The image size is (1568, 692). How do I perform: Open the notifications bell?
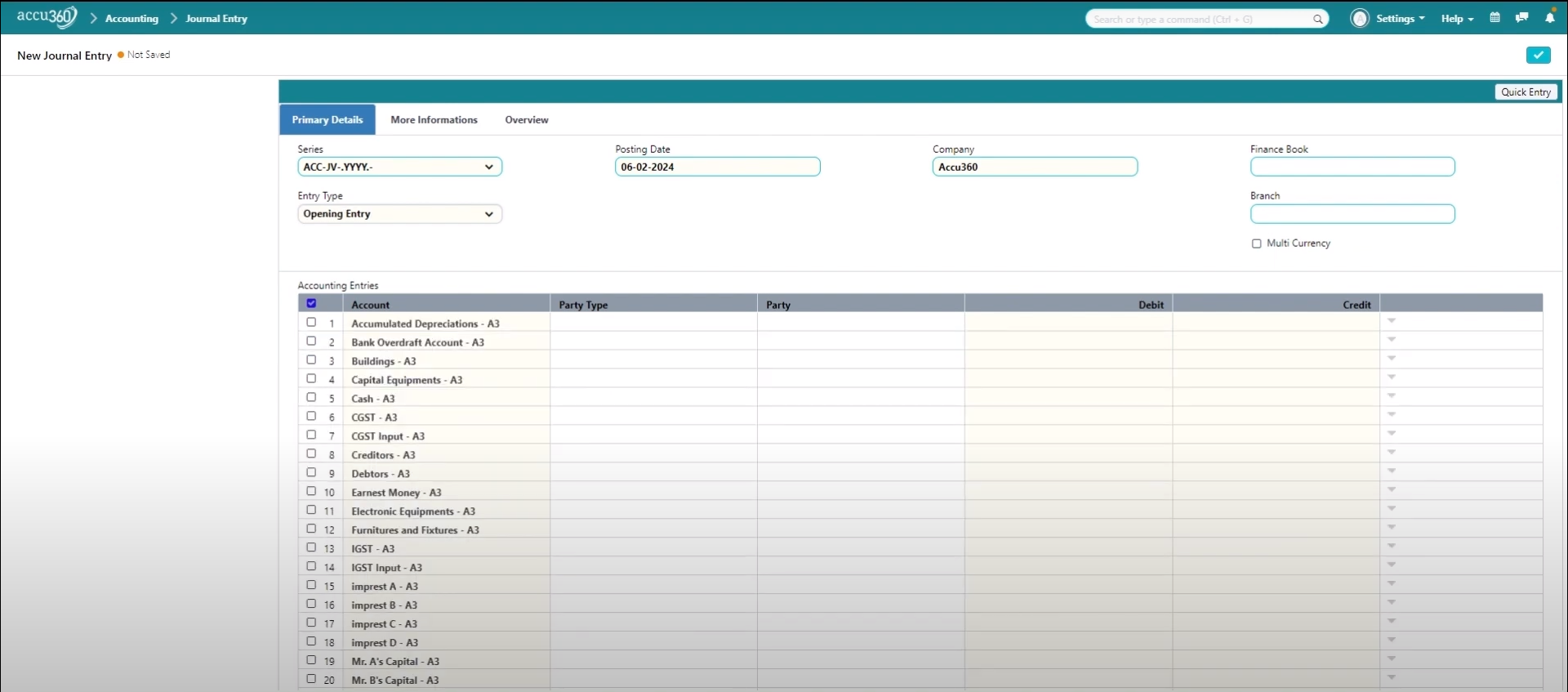pos(1549,17)
